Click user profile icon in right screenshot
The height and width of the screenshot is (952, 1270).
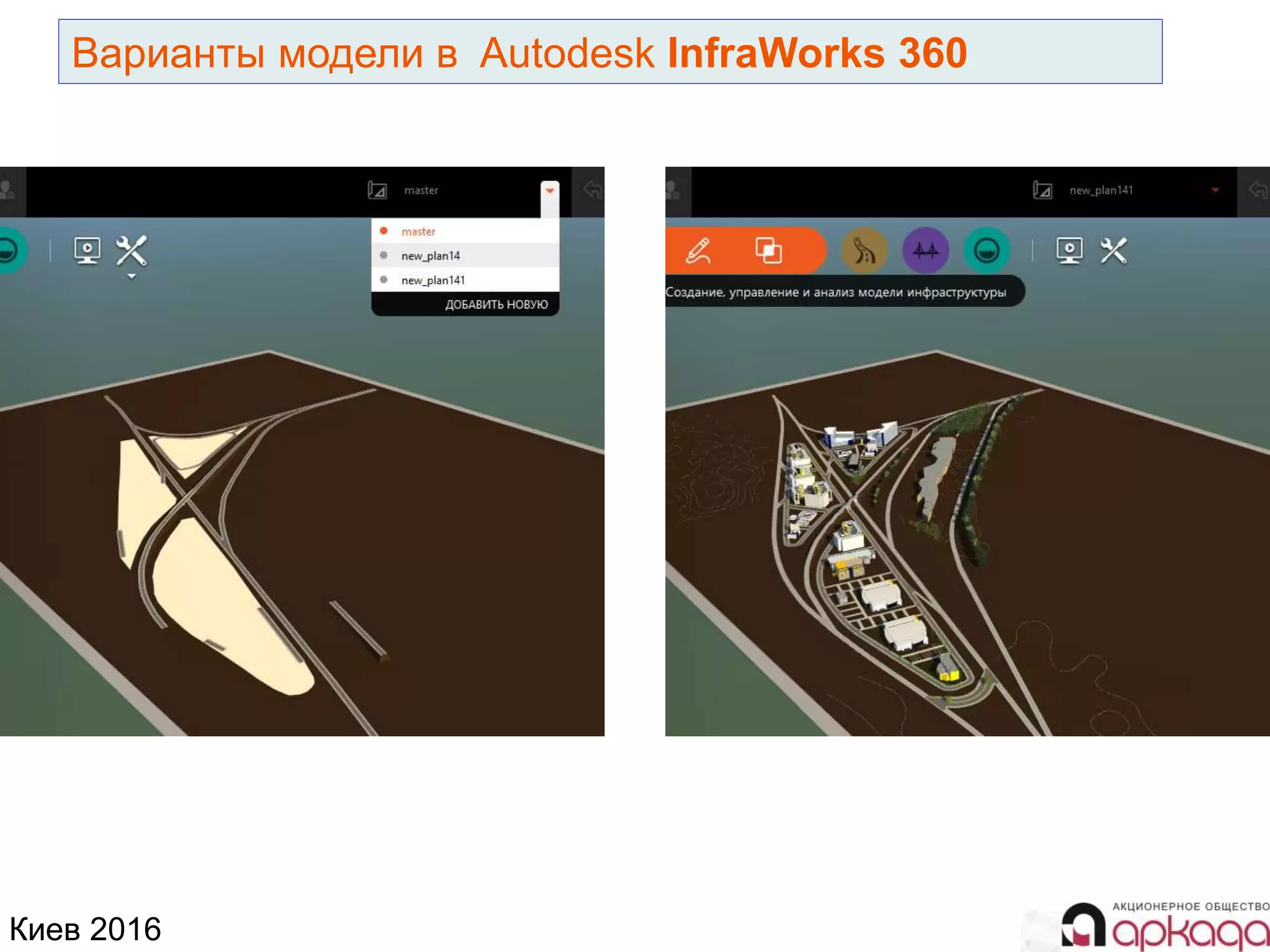pos(673,190)
